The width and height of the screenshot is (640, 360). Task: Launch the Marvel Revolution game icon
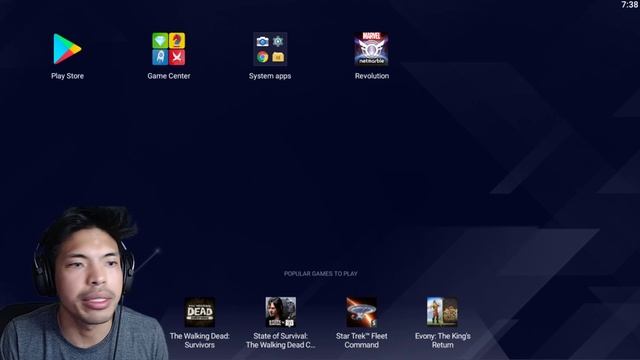(x=371, y=49)
